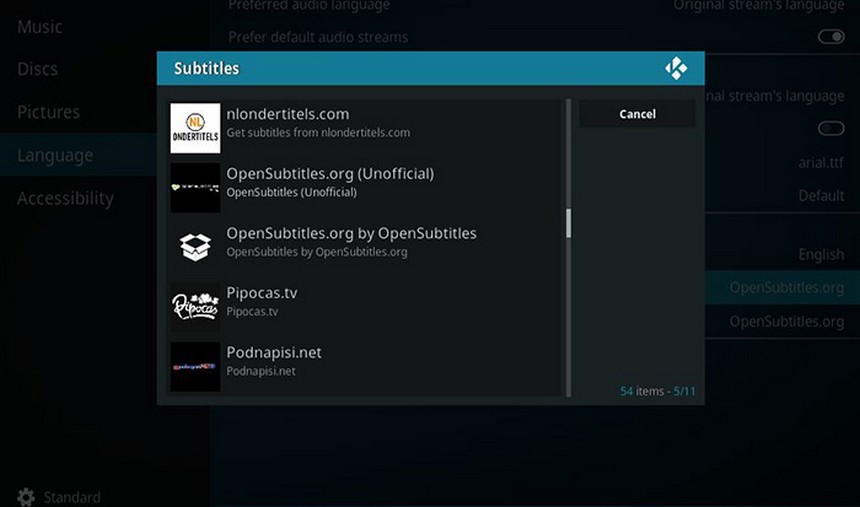860x507 pixels.
Task: Click the Pipocas logo icon
Action: coord(195,307)
